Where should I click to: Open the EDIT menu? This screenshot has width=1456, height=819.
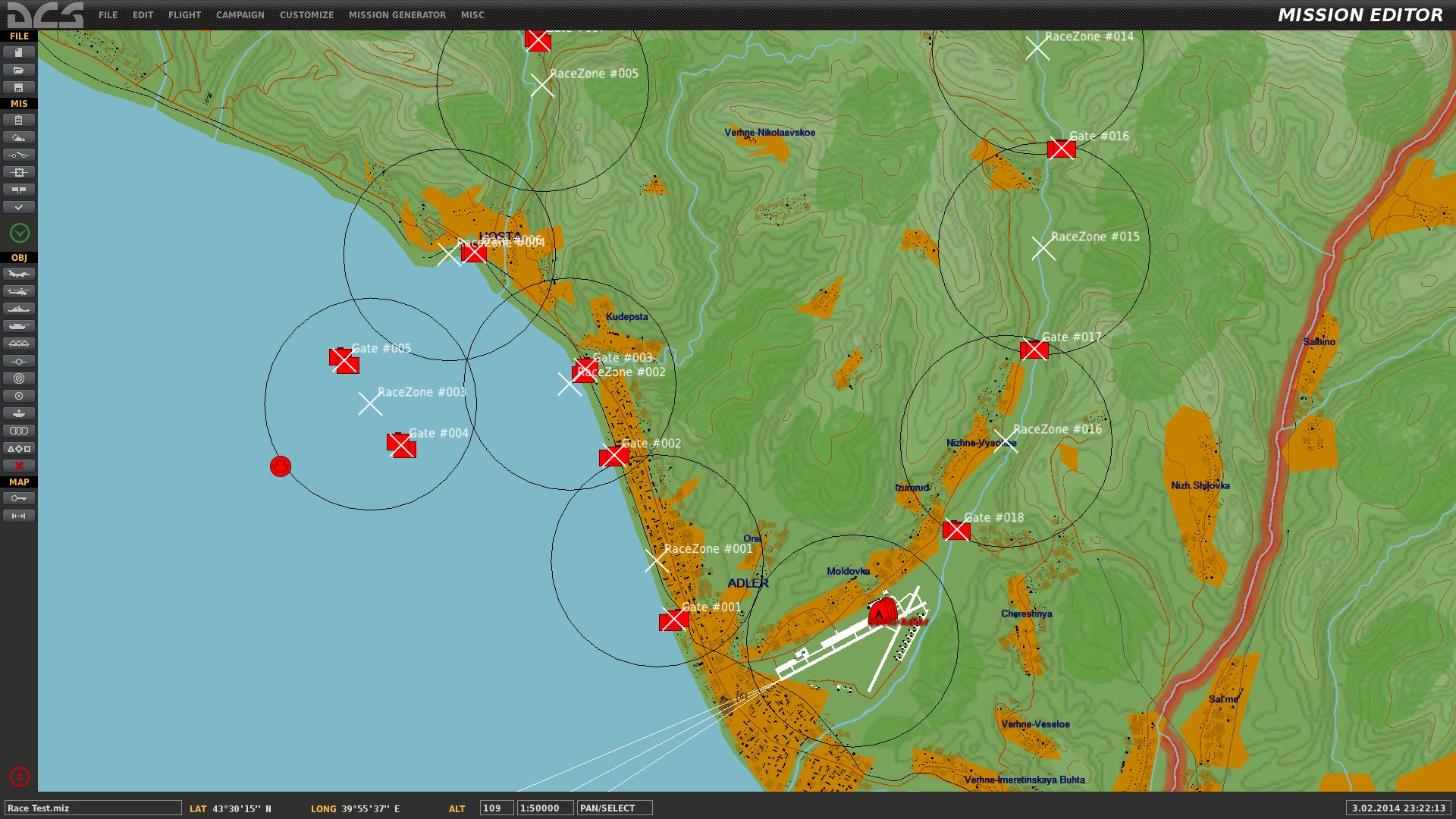[143, 15]
